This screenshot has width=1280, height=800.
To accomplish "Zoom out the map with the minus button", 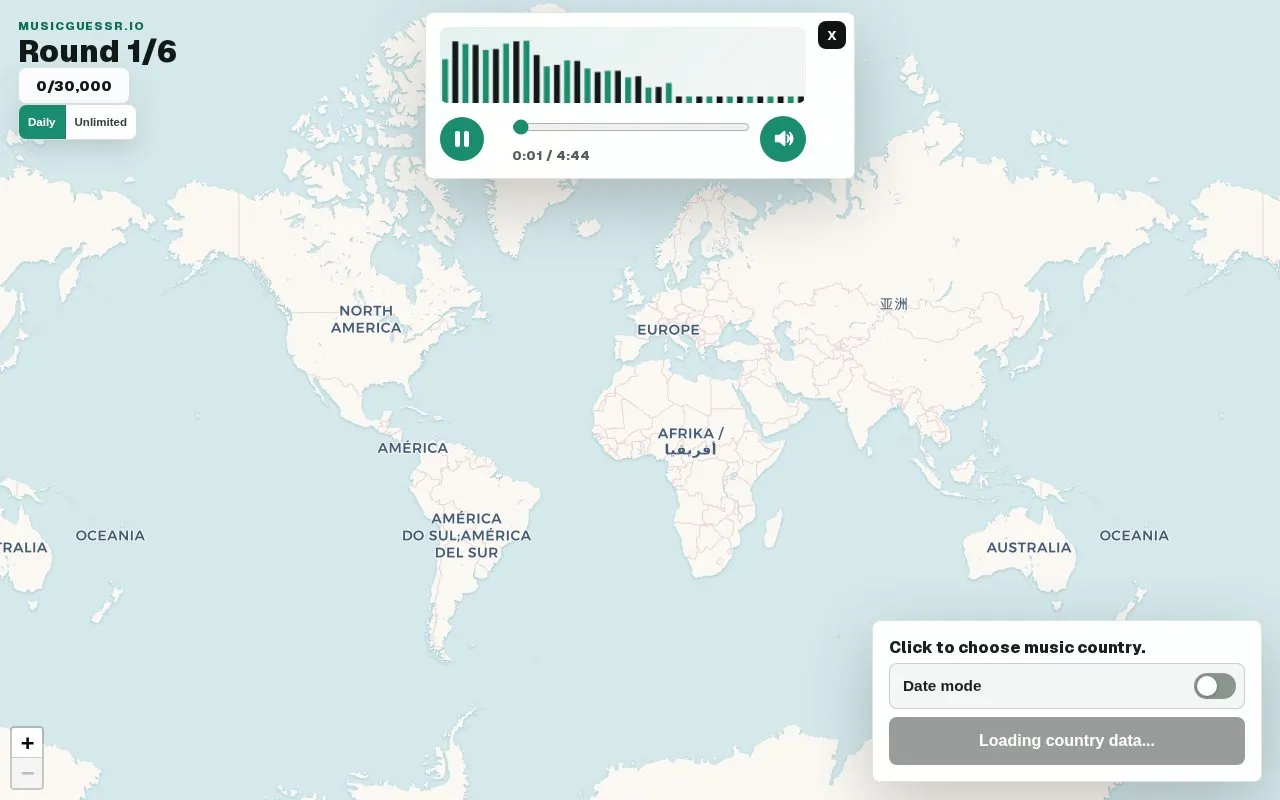I will [27, 773].
